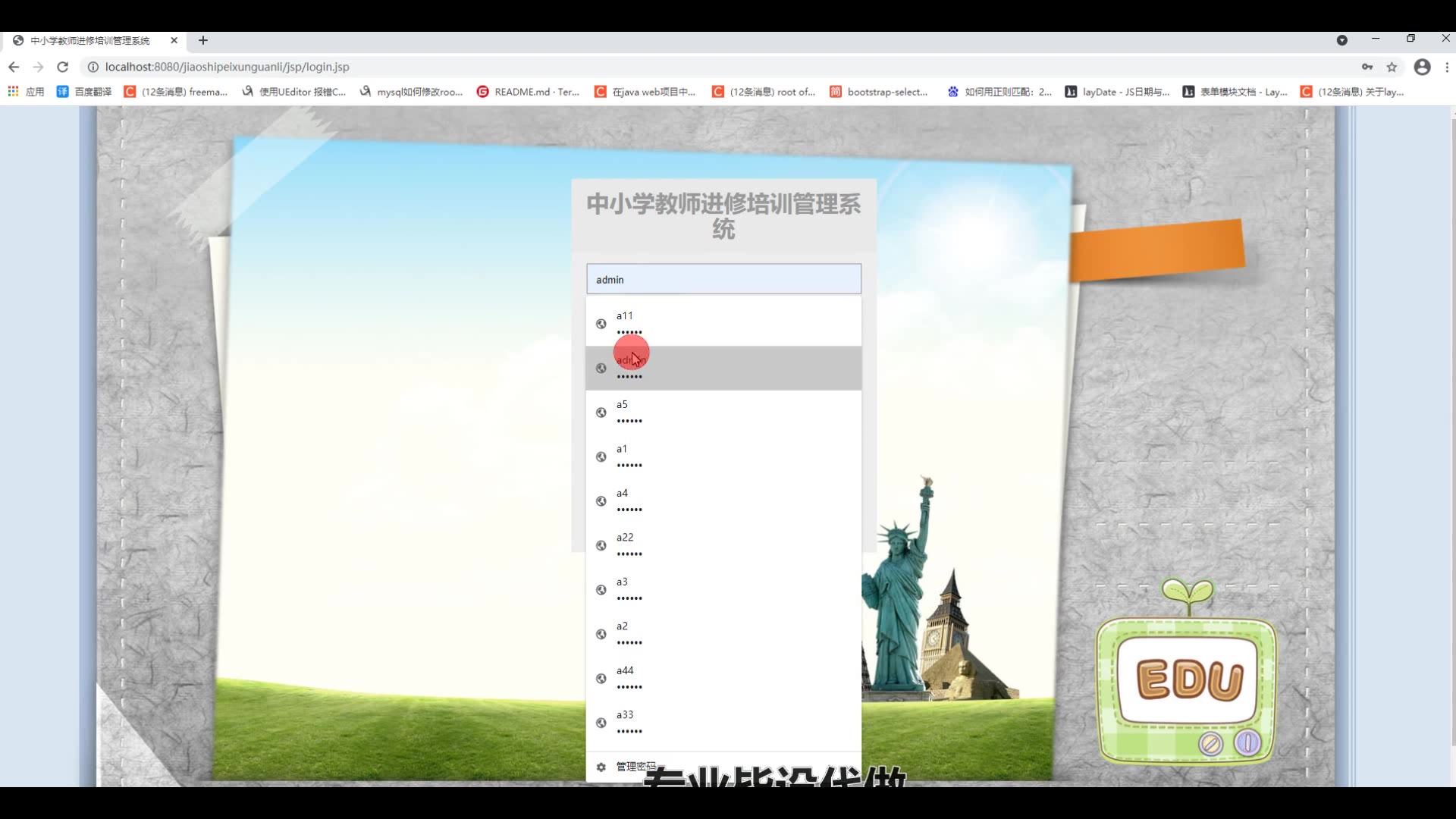Open the 使用UEditor 报错 bookmark

(x=294, y=92)
